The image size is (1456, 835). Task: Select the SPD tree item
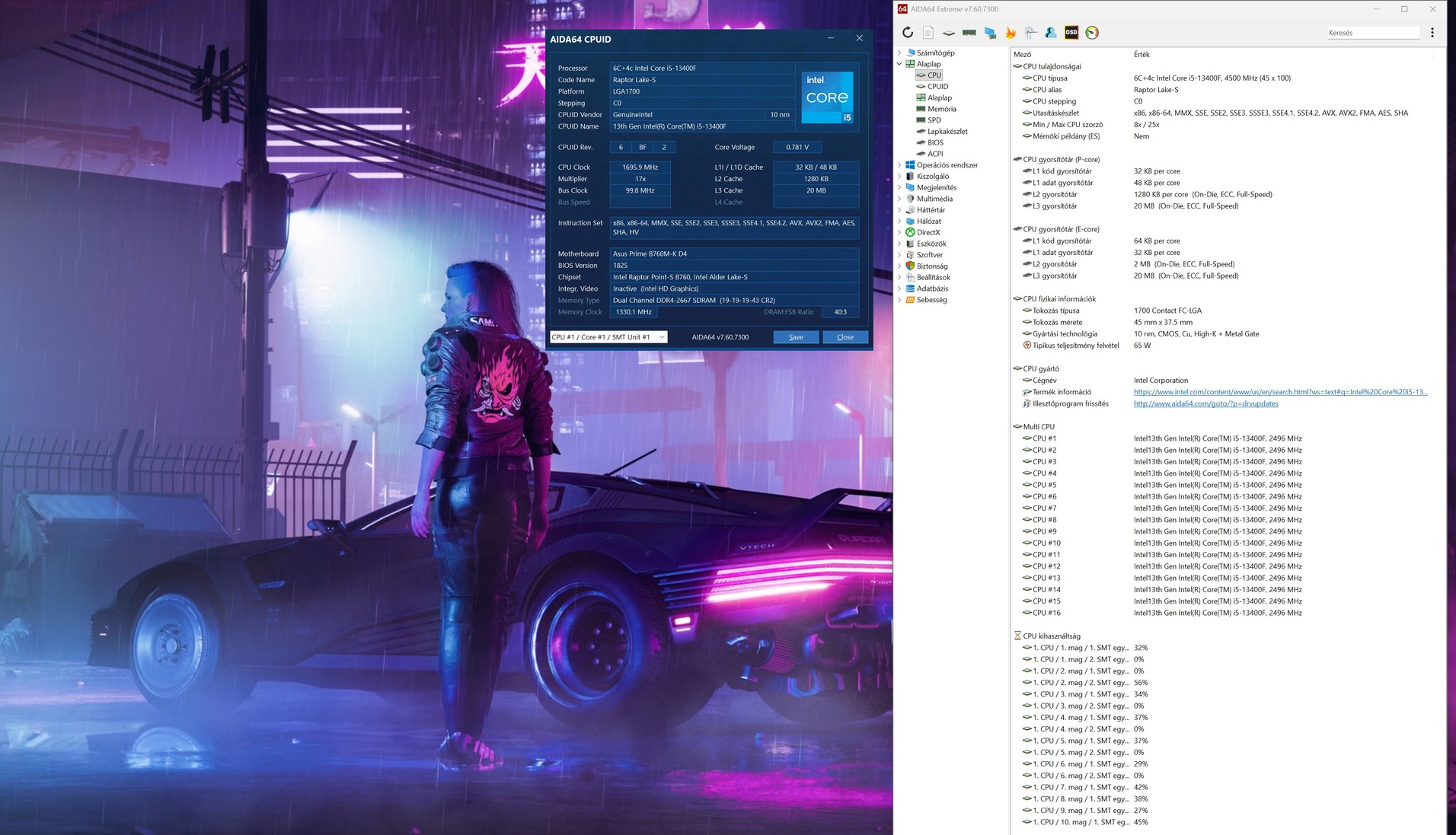(934, 120)
